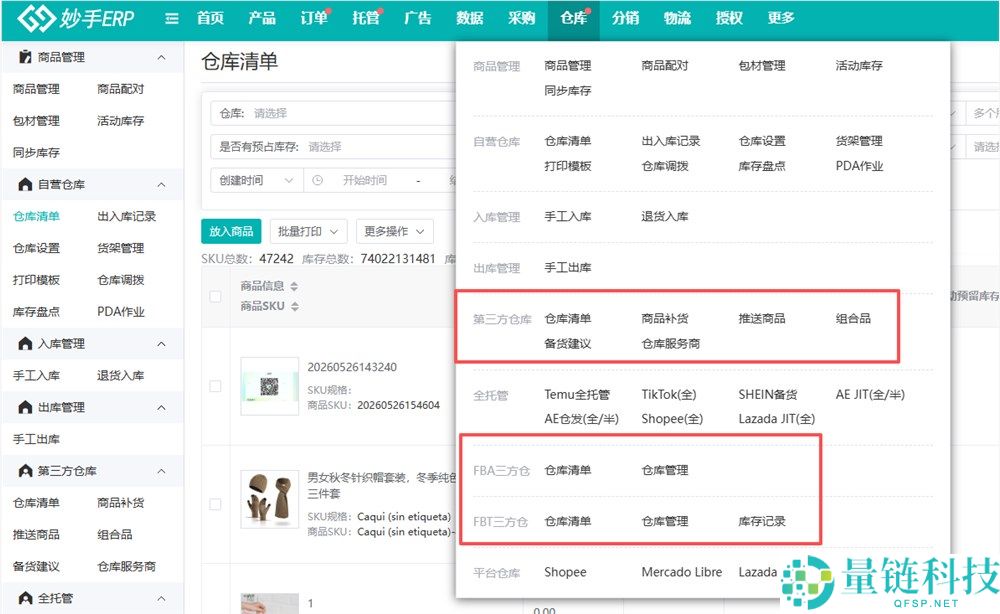Tick the select-all checkbox in table header
The width and height of the screenshot is (1000, 614).
[x=216, y=296]
